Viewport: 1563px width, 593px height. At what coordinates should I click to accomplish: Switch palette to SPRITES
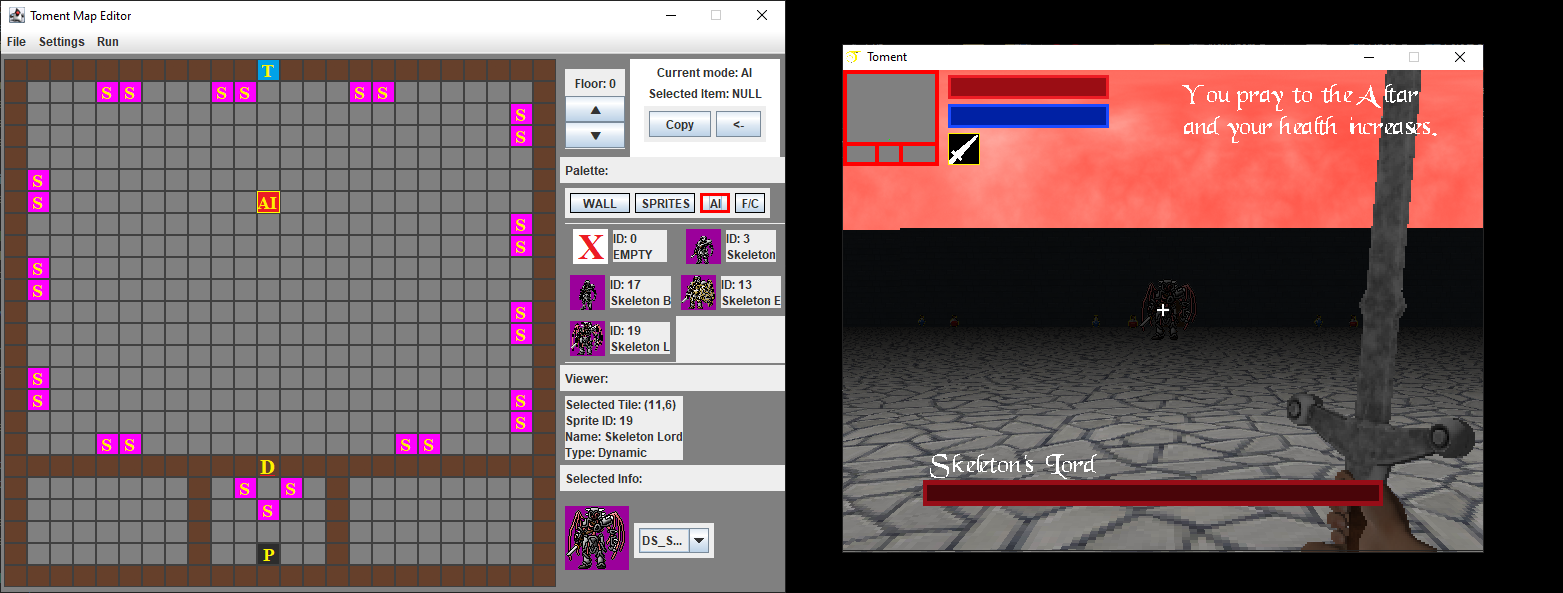pyautogui.click(x=665, y=203)
